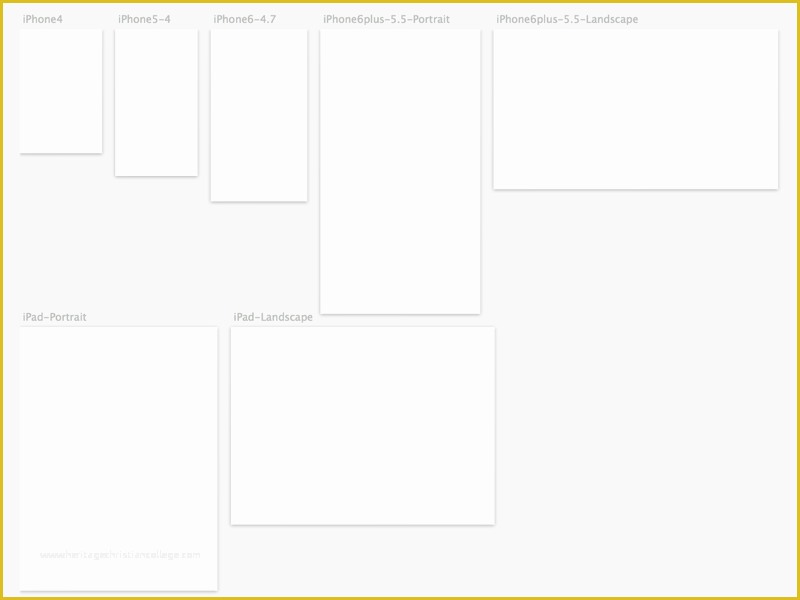Select the iPad-Portrait artboard label

(55, 317)
